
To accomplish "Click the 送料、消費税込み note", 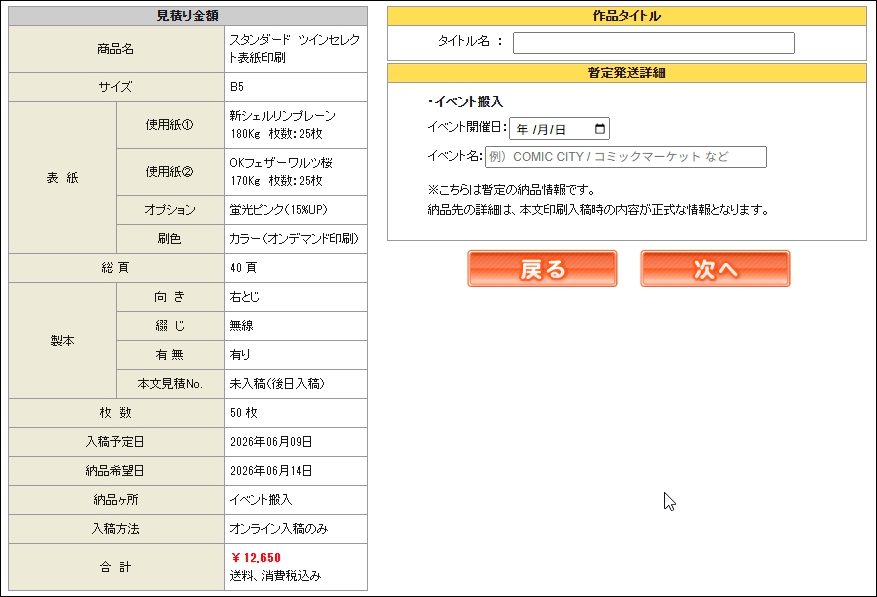I will 275,576.
